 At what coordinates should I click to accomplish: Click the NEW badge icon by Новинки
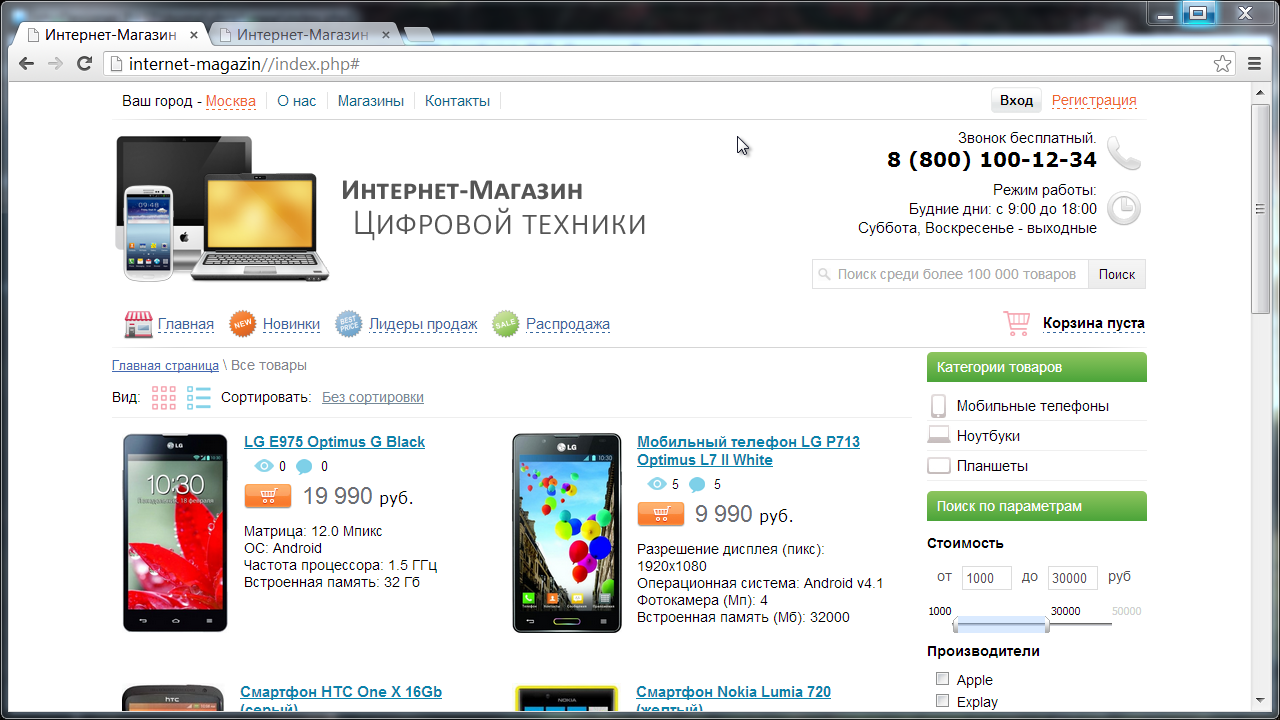point(243,324)
